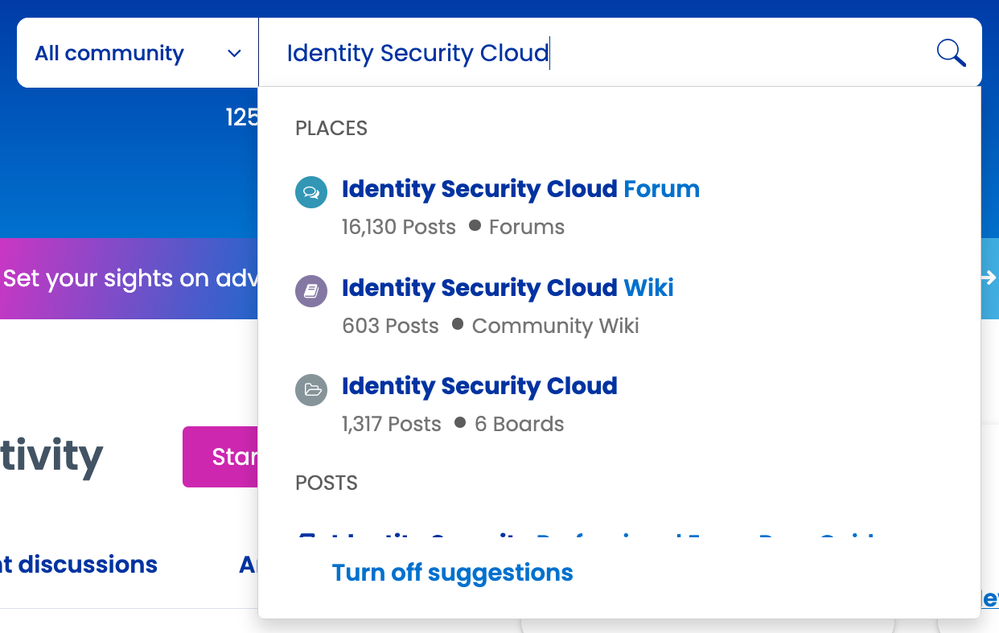Click the Community Wiki label under Wiki result
The width and height of the screenshot is (999, 633).
pos(555,326)
